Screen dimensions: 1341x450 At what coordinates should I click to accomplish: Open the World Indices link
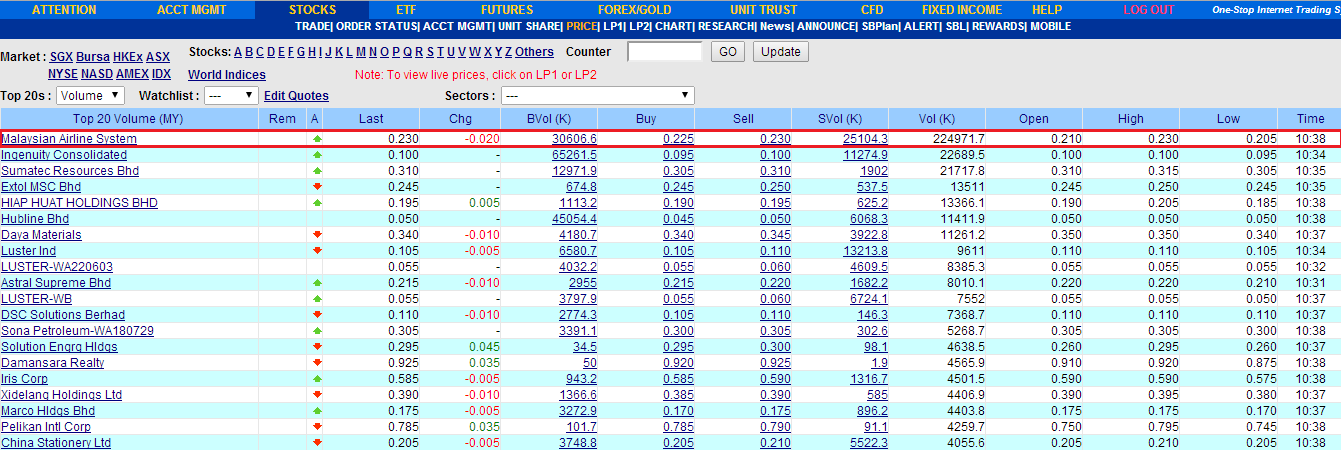pyautogui.click(x=227, y=75)
